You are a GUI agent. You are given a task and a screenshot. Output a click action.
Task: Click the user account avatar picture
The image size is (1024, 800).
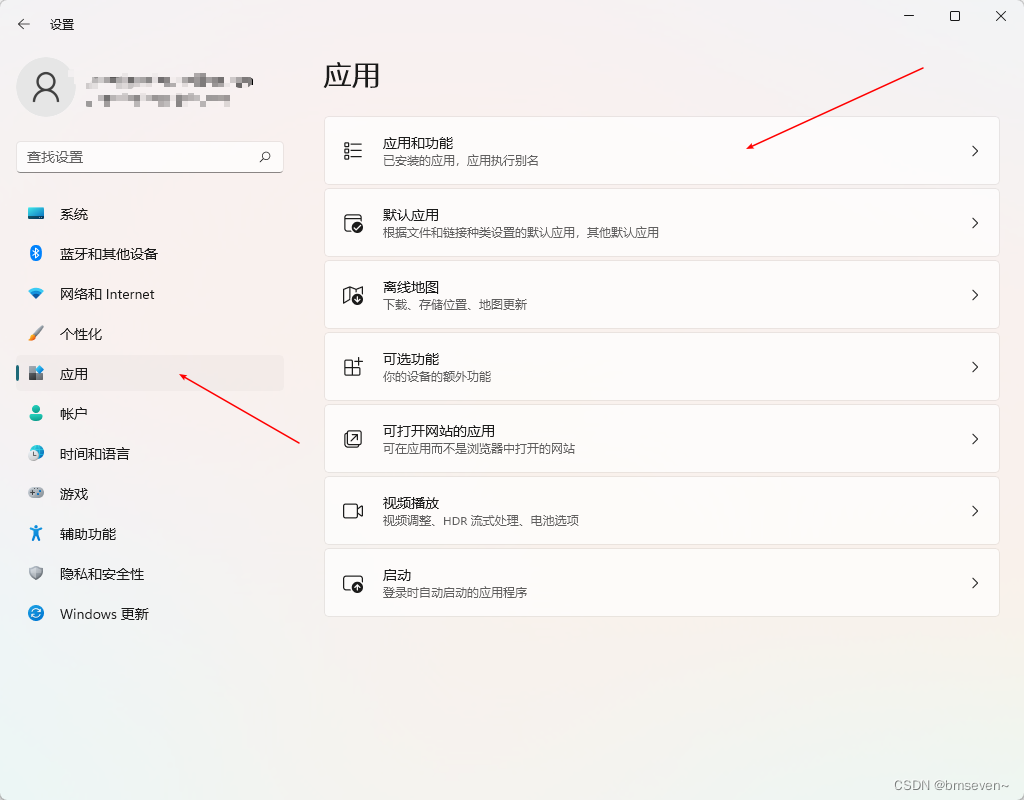[46, 87]
